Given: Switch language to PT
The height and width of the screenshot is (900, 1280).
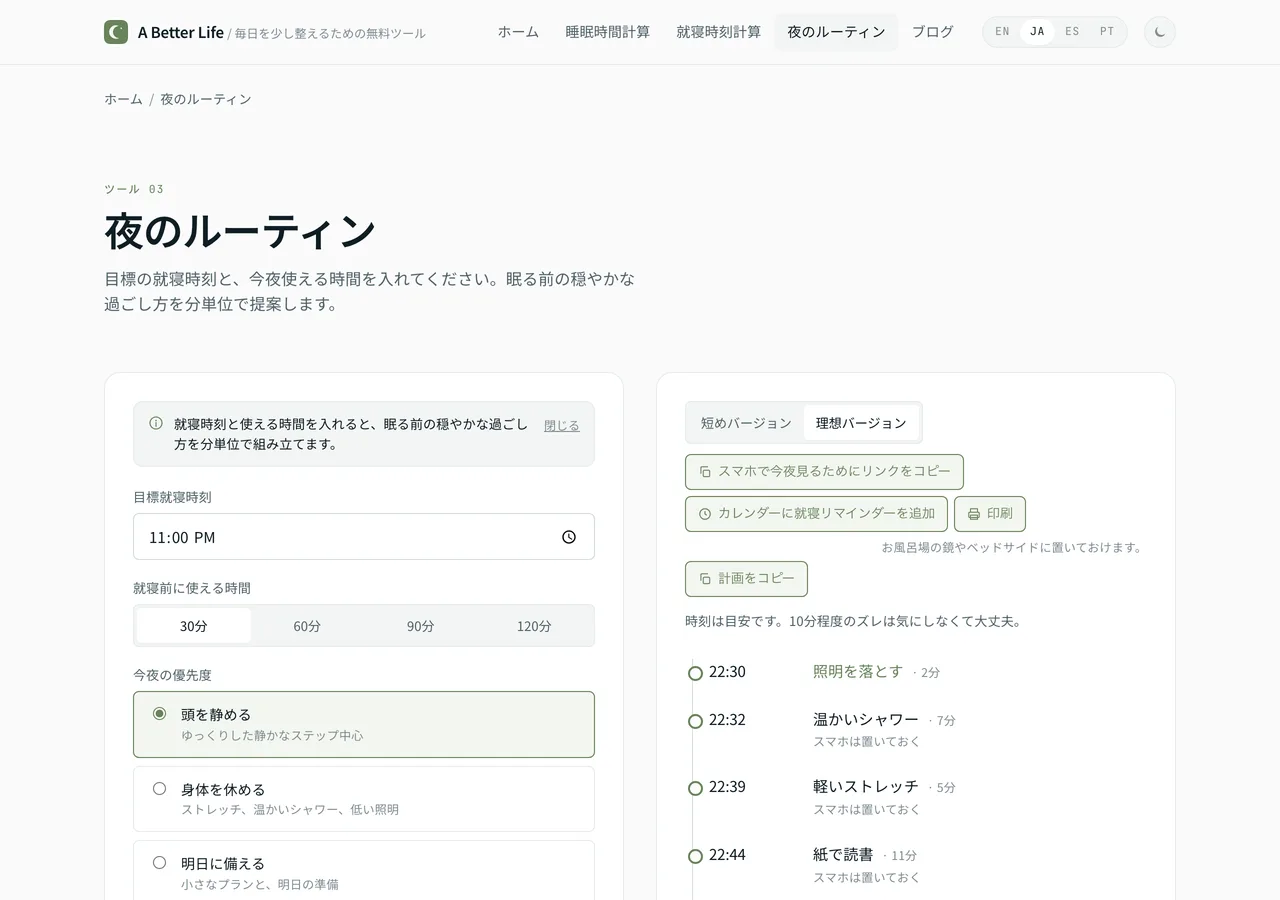Looking at the screenshot, I should 1107,32.
